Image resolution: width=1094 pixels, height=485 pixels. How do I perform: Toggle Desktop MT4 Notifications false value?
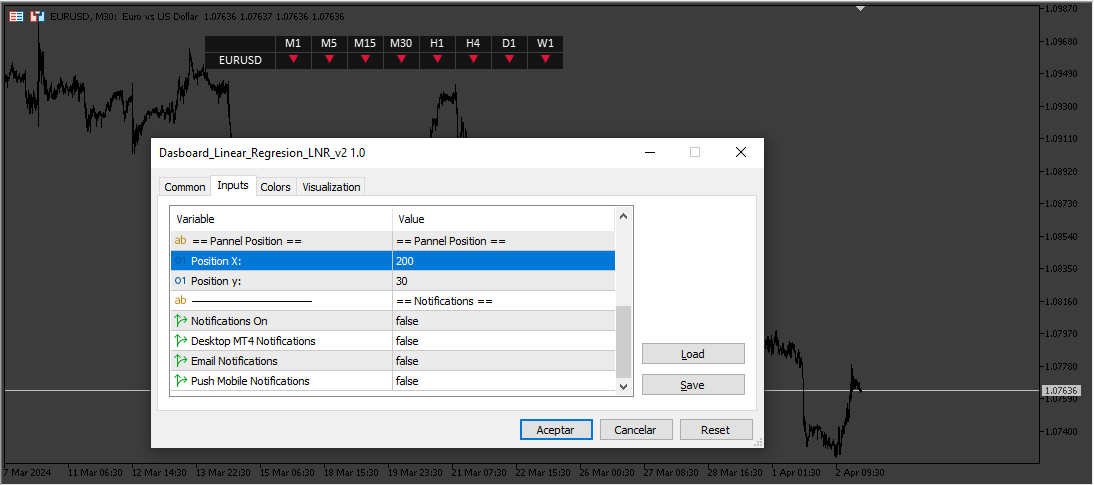[503, 341]
